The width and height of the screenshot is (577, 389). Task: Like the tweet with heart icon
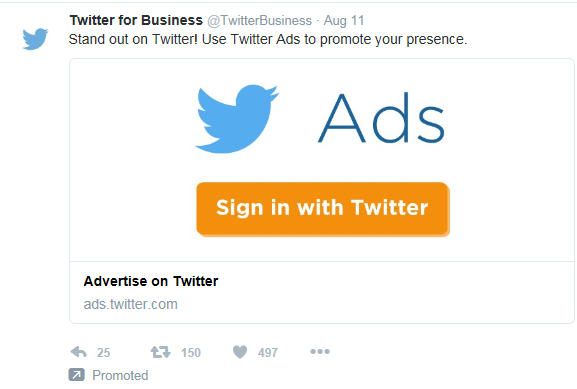point(240,352)
